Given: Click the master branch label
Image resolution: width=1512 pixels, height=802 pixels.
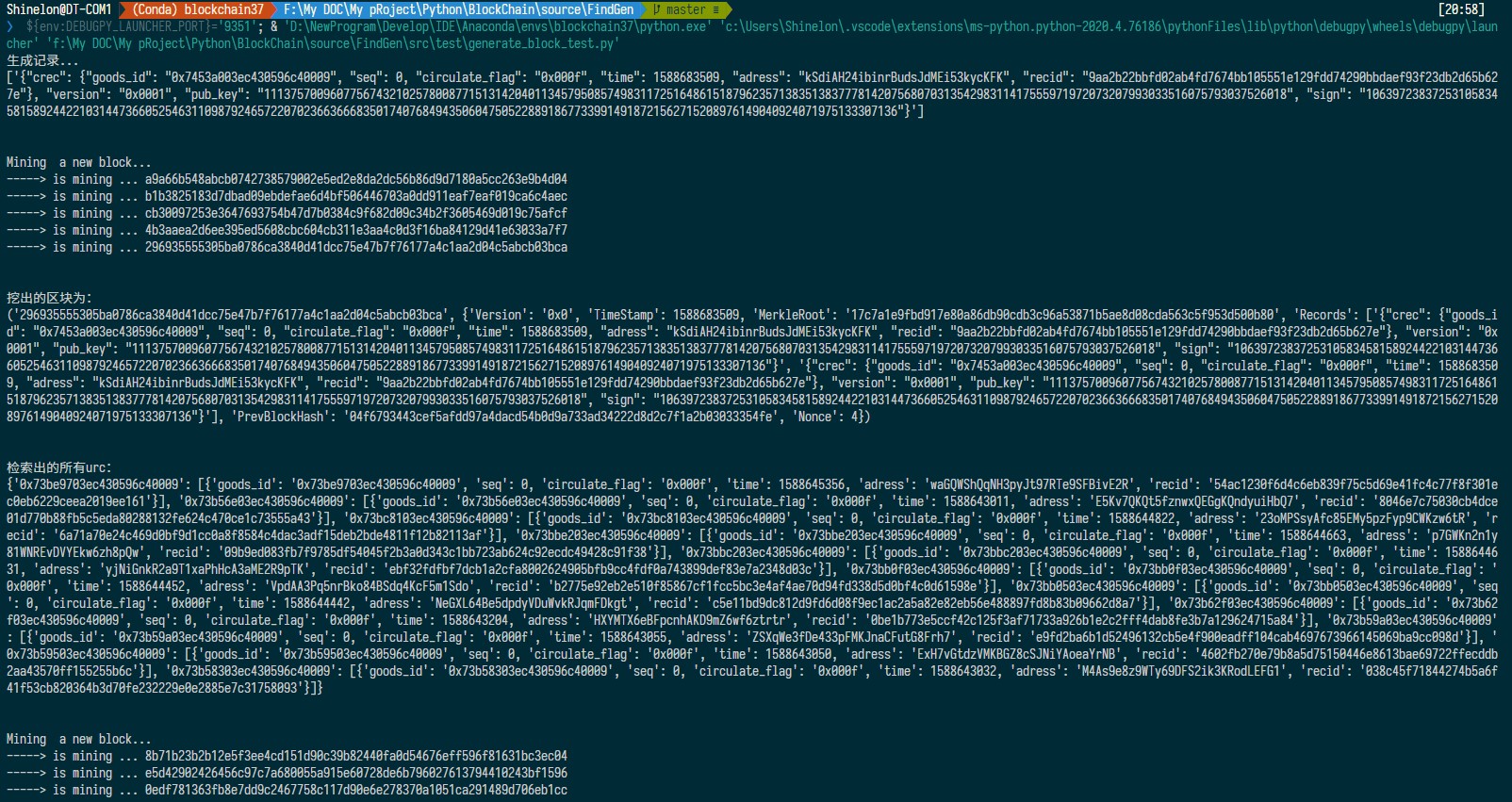Looking at the screenshot, I should [x=686, y=9].
